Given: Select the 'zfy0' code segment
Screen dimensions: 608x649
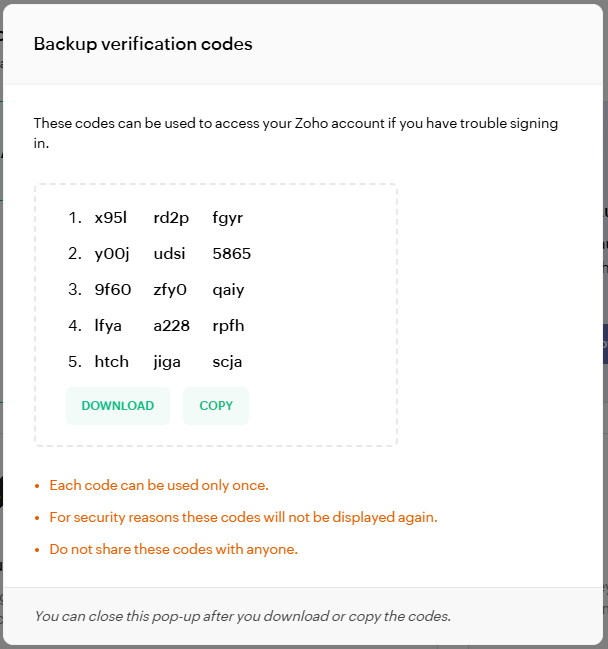Looking at the screenshot, I should [170, 290].
